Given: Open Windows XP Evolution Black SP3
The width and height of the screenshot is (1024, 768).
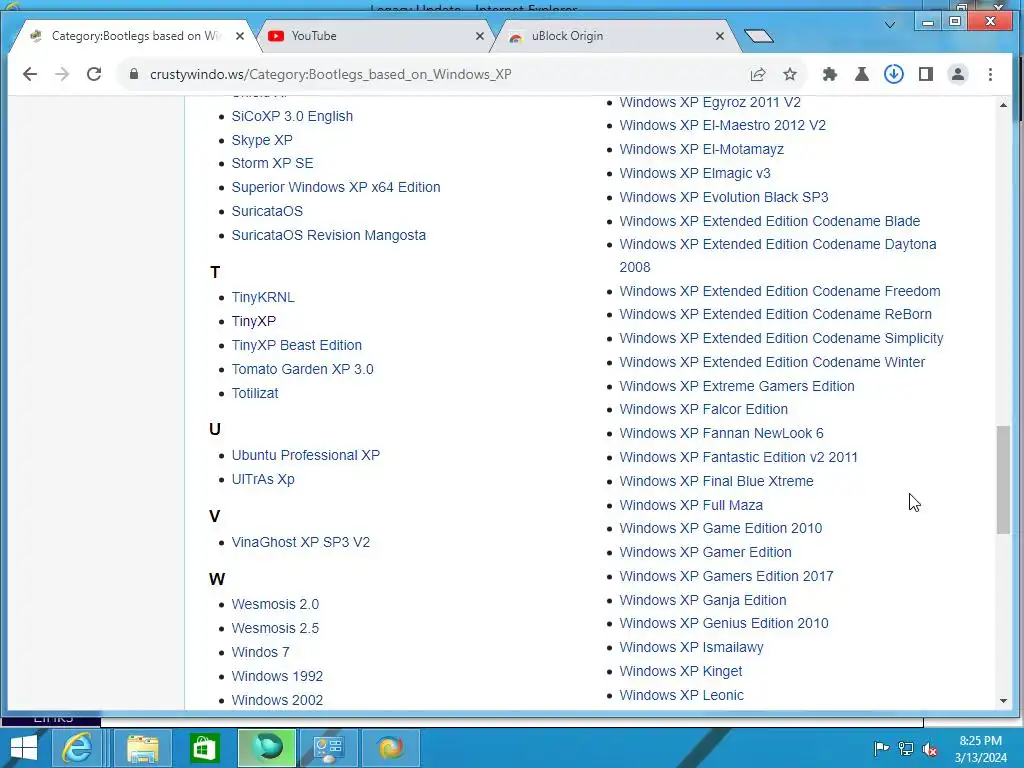Looking at the screenshot, I should coord(724,197).
